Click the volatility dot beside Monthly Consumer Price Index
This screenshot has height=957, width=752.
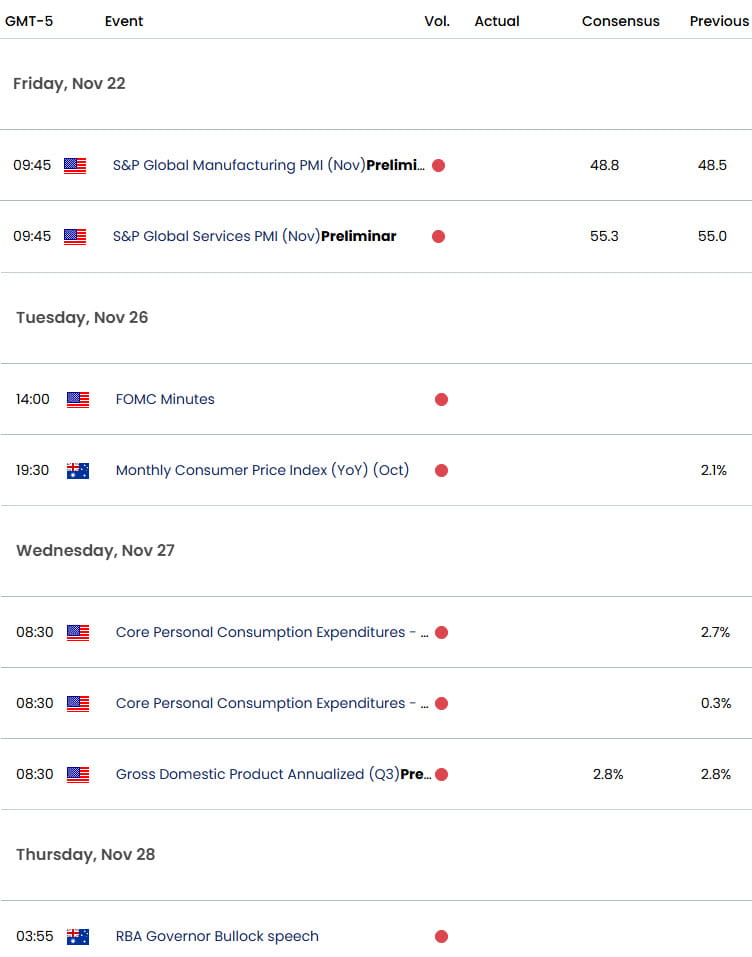(x=441, y=470)
